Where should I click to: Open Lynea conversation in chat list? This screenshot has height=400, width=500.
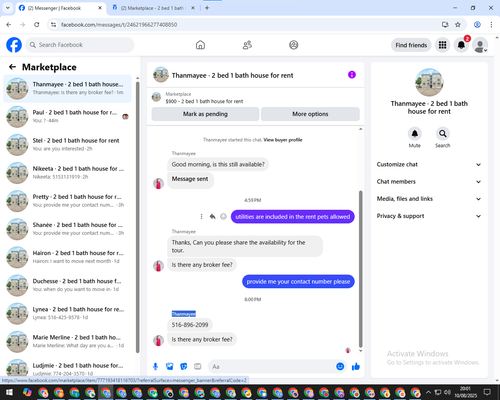tap(67, 313)
